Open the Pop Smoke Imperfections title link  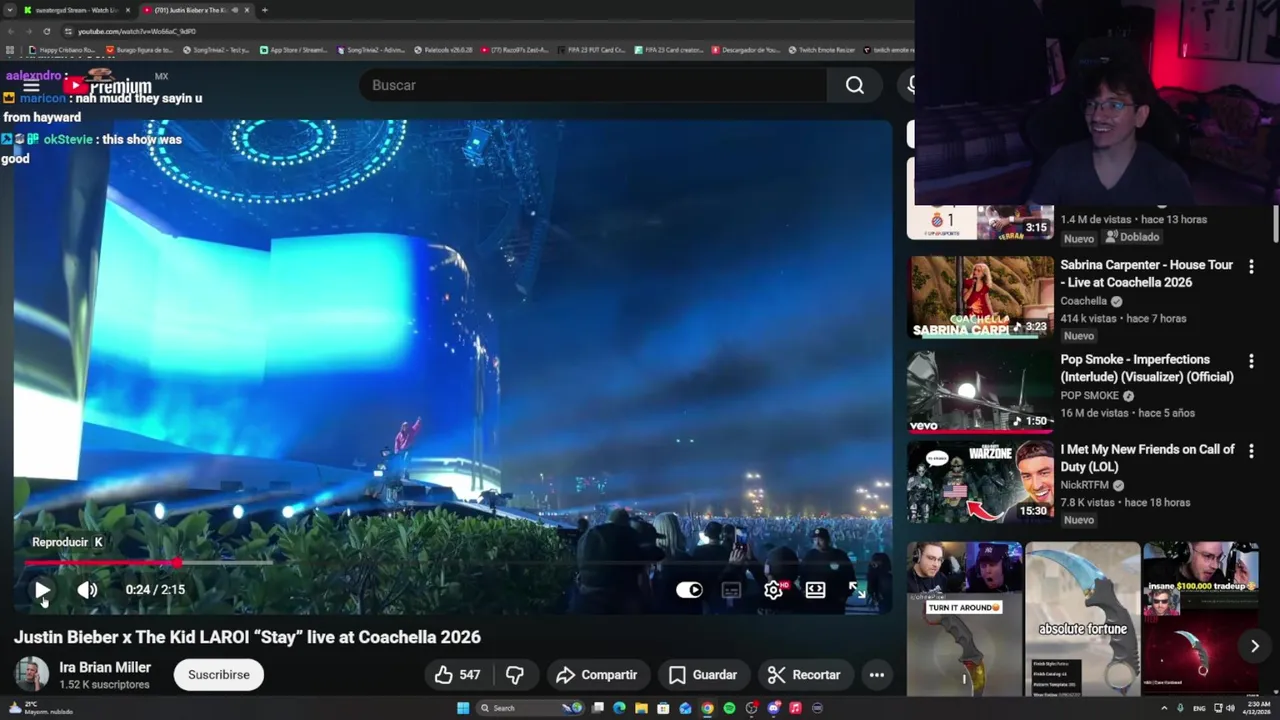click(x=1146, y=368)
